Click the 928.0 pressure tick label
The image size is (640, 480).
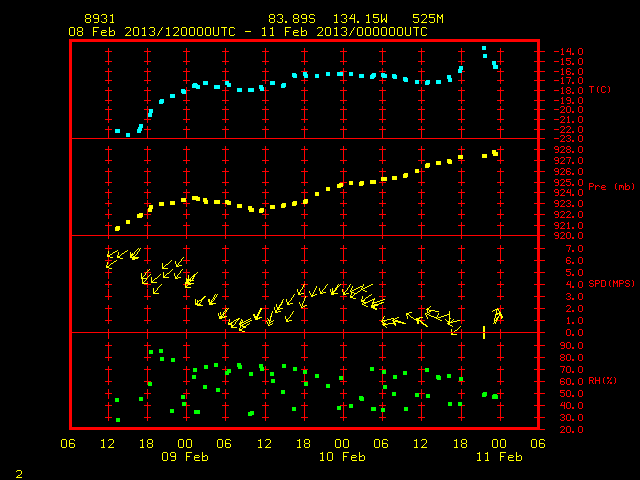click(x=568, y=150)
